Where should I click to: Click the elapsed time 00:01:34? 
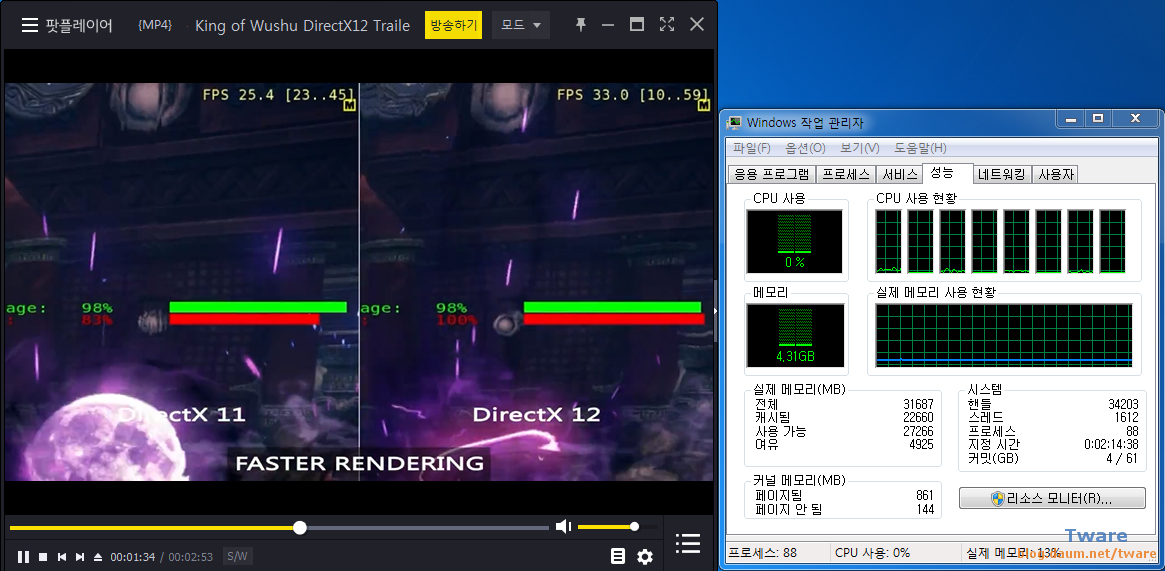(133, 557)
